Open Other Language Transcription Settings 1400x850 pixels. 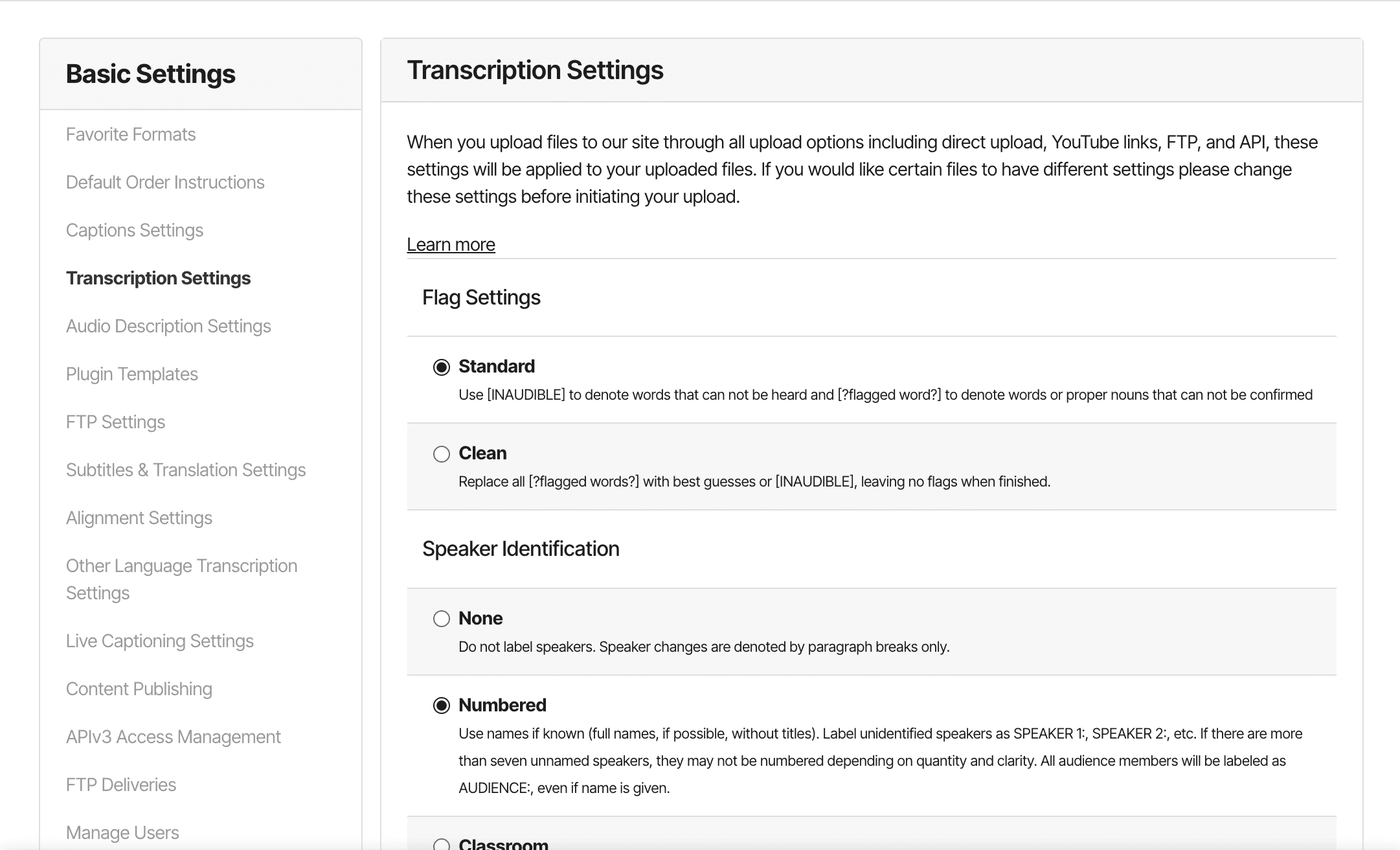click(x=181, y=579)
